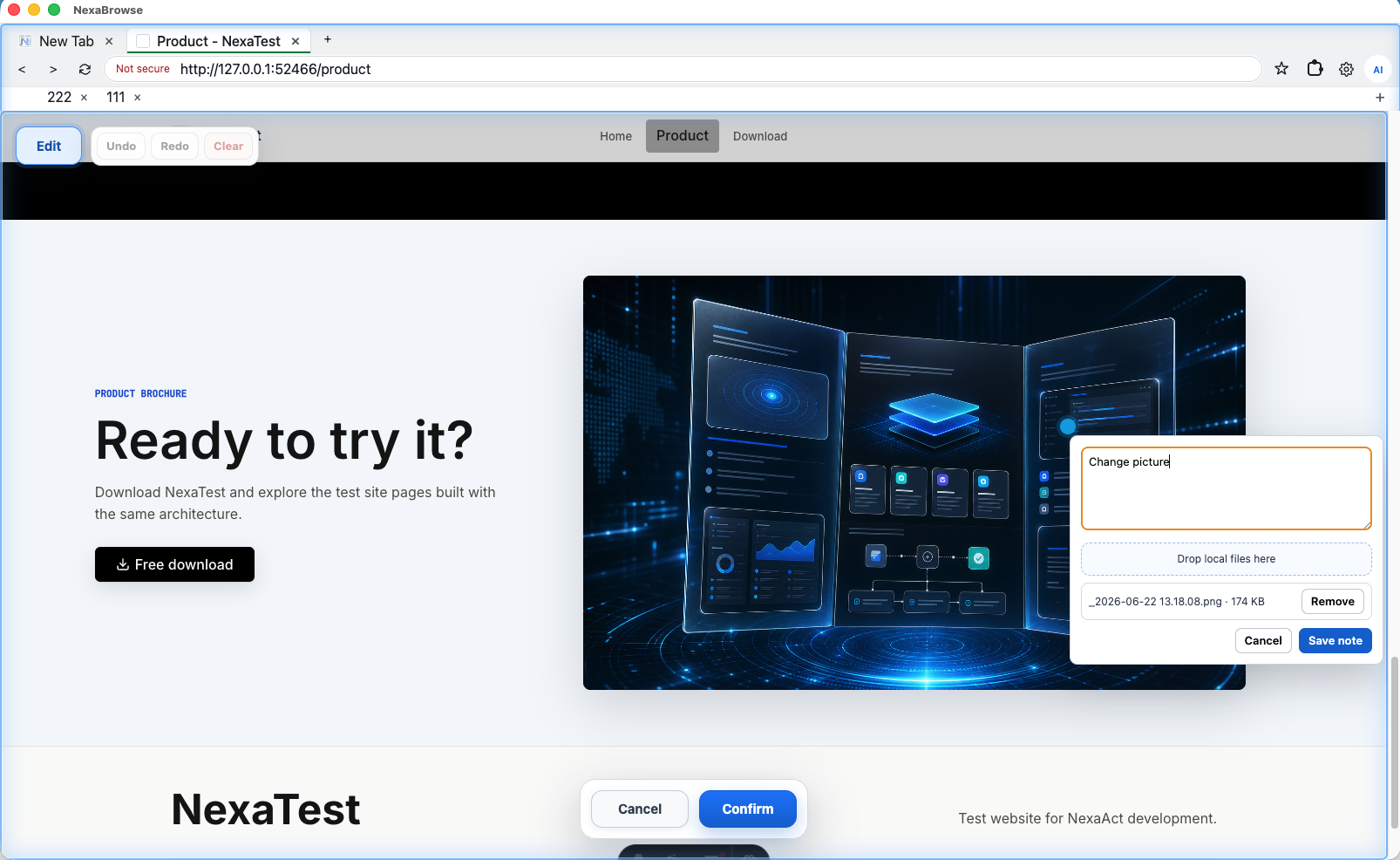Confirm the edits with Confirm button

[x=748, y=809]
